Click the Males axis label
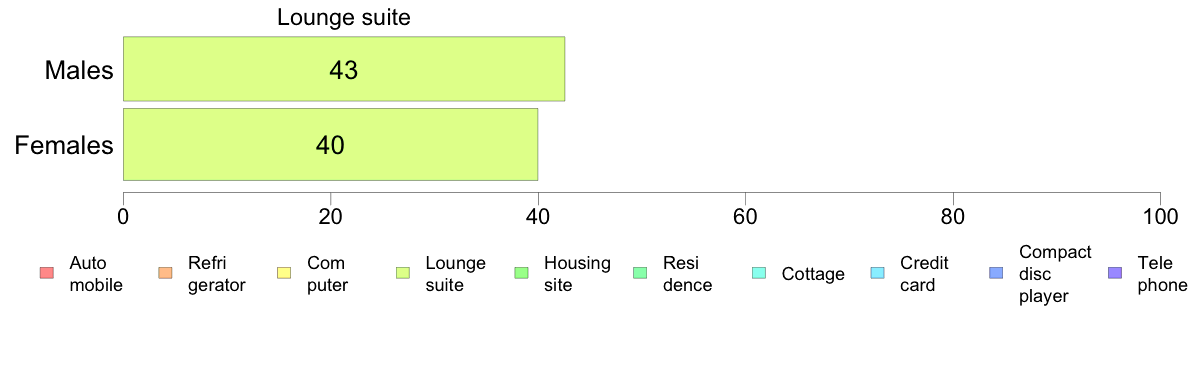This screenshot has width=1188, height=368. pyautogui.click(x=79, y=70)
